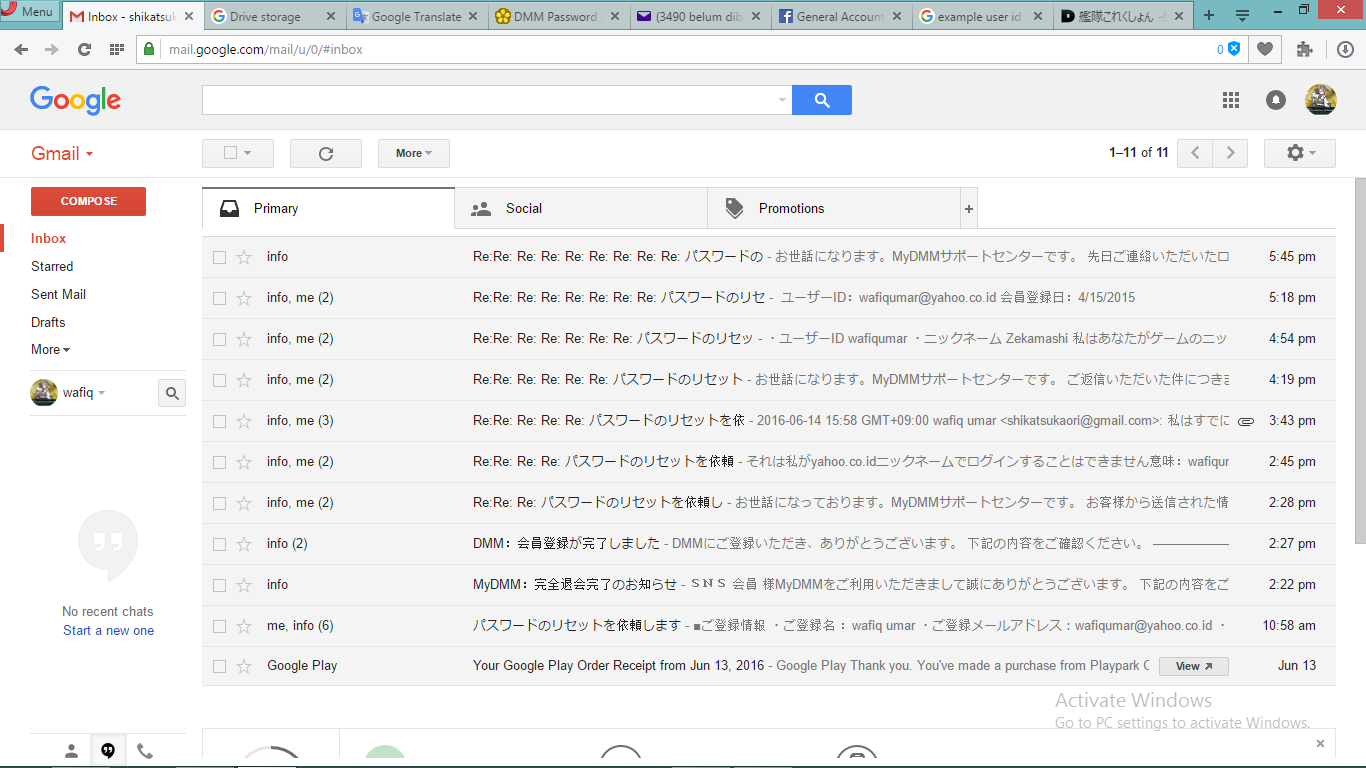Go to newer messages page arrow

pos(1195,153)
